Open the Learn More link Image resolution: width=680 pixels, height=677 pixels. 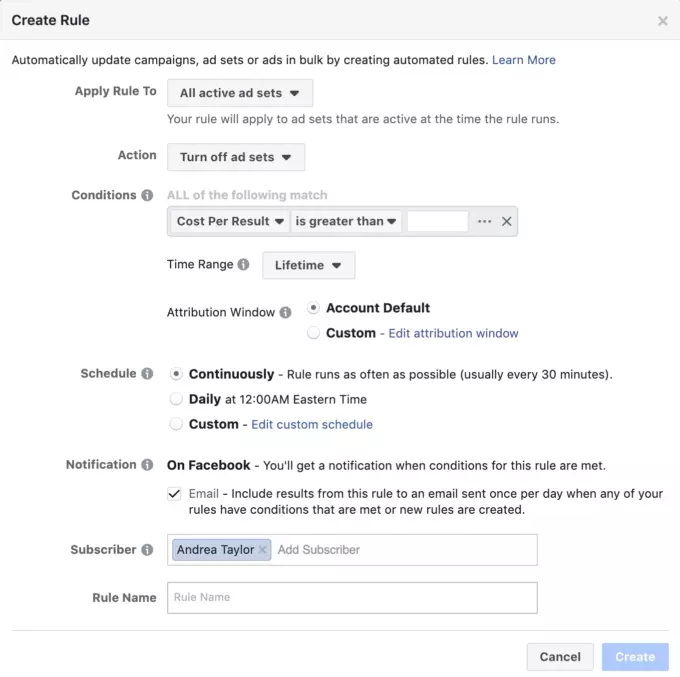pyautogui.click(x=524, y=60)
